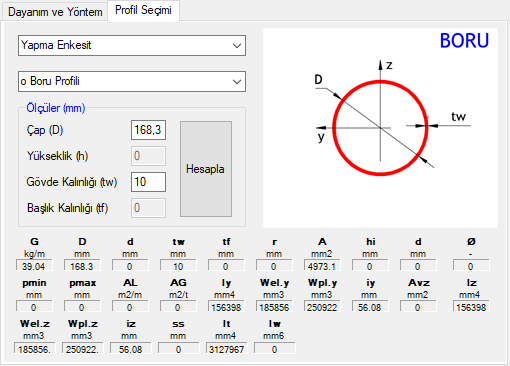This screenshot has width=510, height=366.
Task: Click the ss mm output field
Action: pyautogui.click(x=178, y=348)
